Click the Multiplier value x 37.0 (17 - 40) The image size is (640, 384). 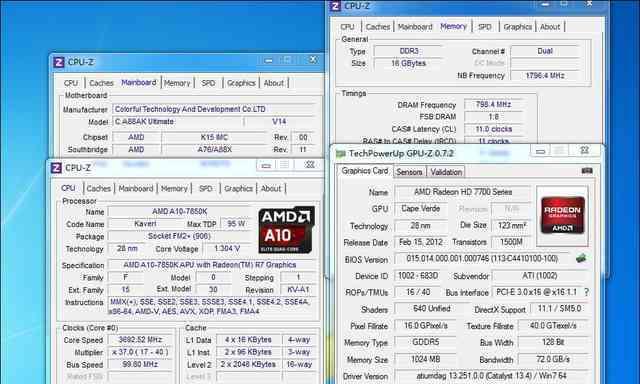point(140,352)
